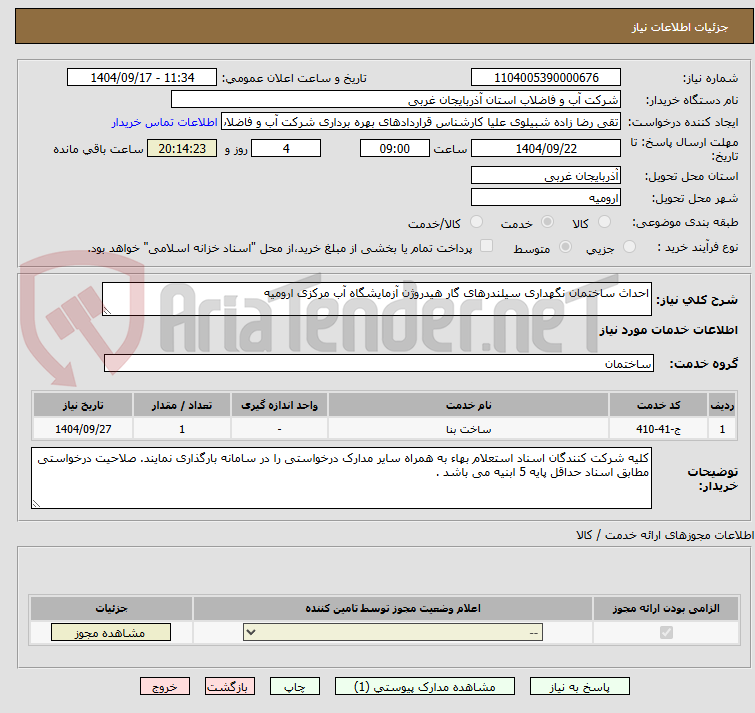Select the خدمت radio button

point(547,222)
